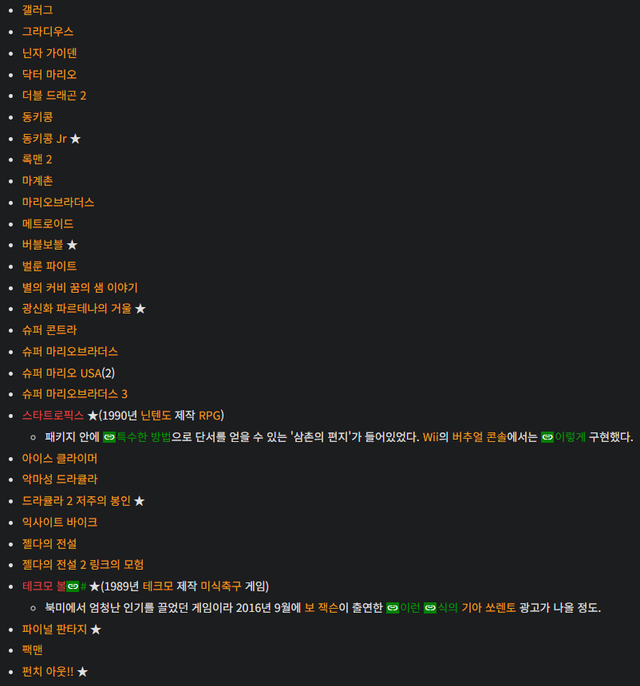Visit the 펀치 아웃!! article
Image resolution: width=640 pixels, height=686 pixels.
click(x=47, y=672)
